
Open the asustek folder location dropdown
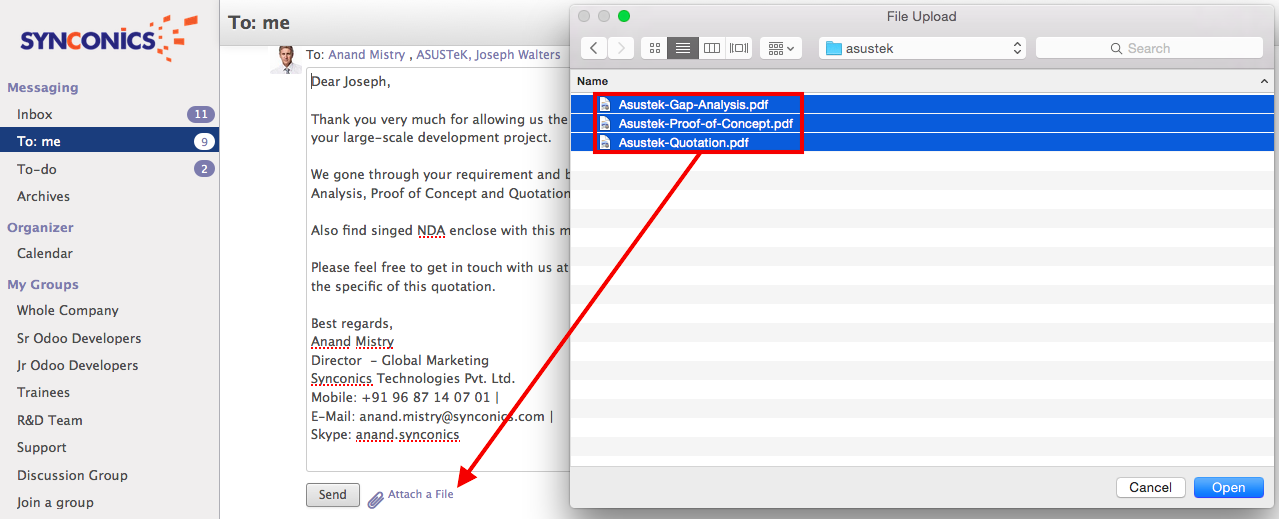click(x=922, y=48)
